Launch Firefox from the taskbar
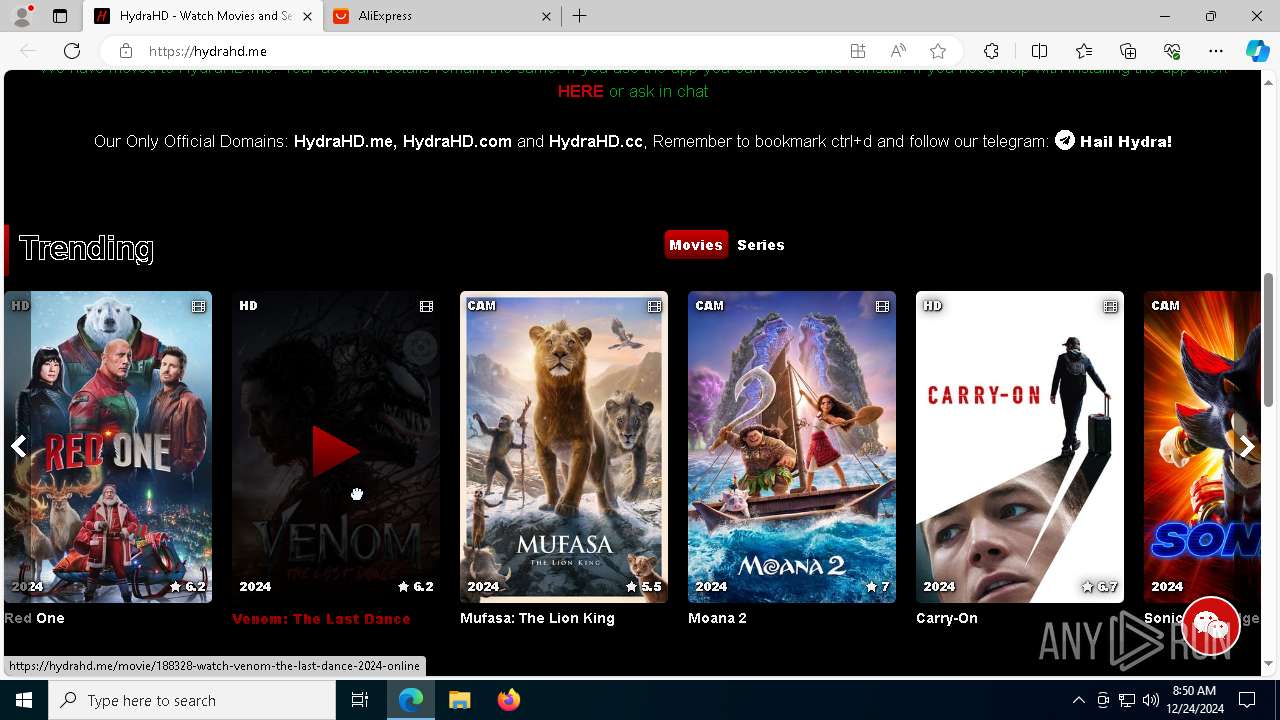 pyautogui.click(x=509, y=700)
